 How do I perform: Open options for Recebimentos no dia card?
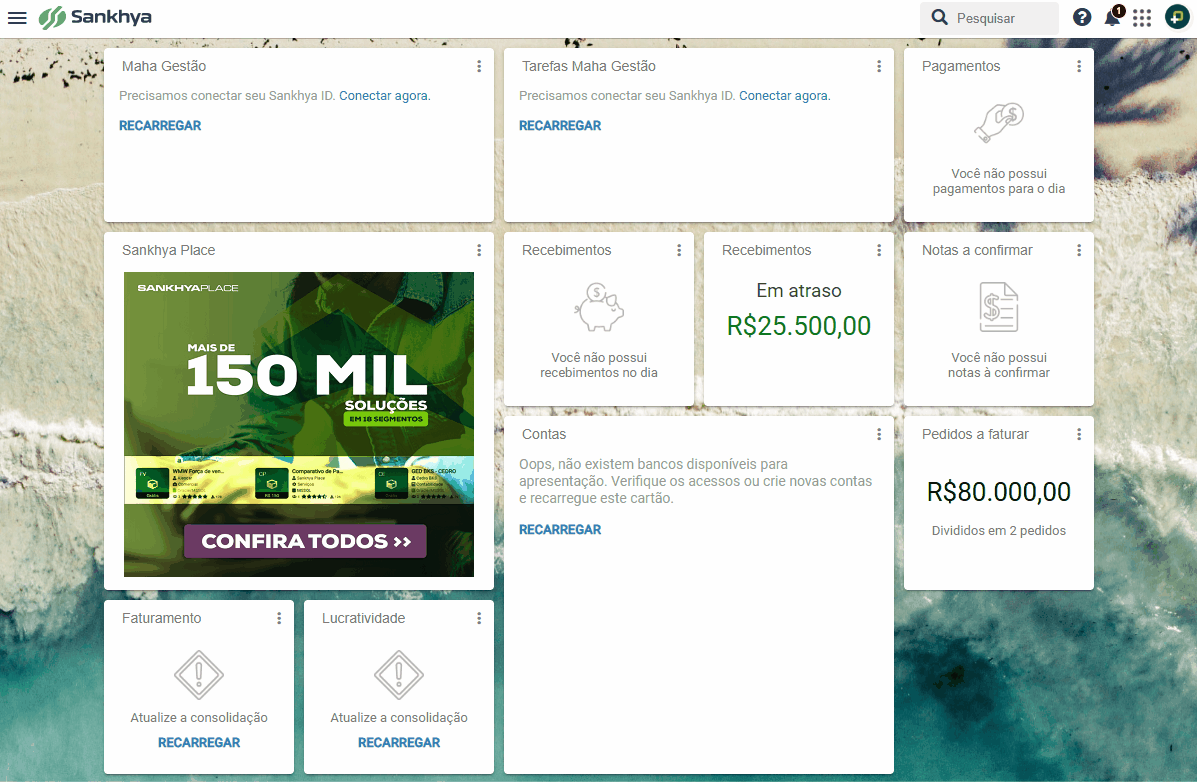(x=679, y=250)
